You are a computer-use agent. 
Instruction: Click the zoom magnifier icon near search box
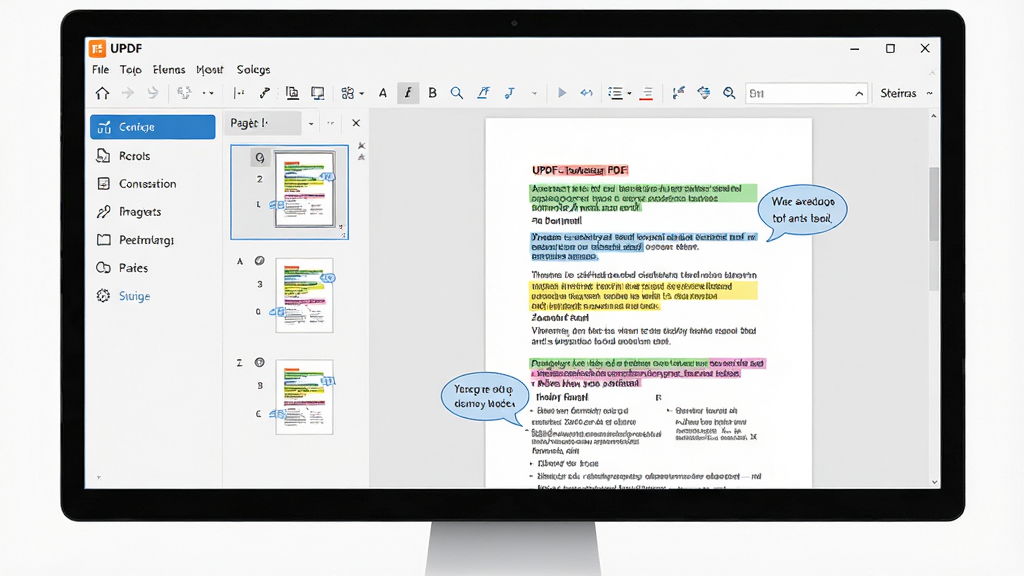729,93
